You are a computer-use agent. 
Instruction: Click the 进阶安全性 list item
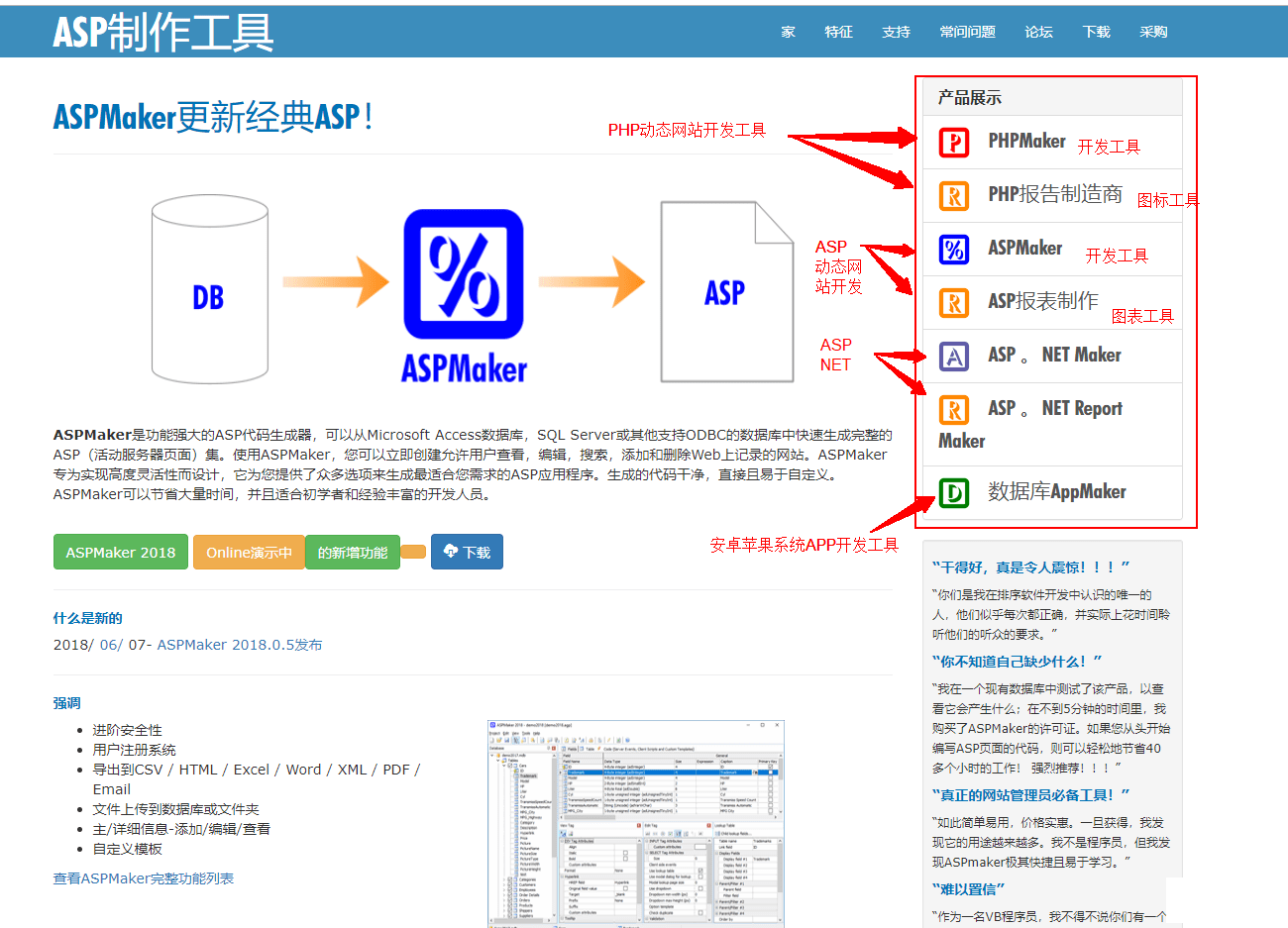point(128,730)
